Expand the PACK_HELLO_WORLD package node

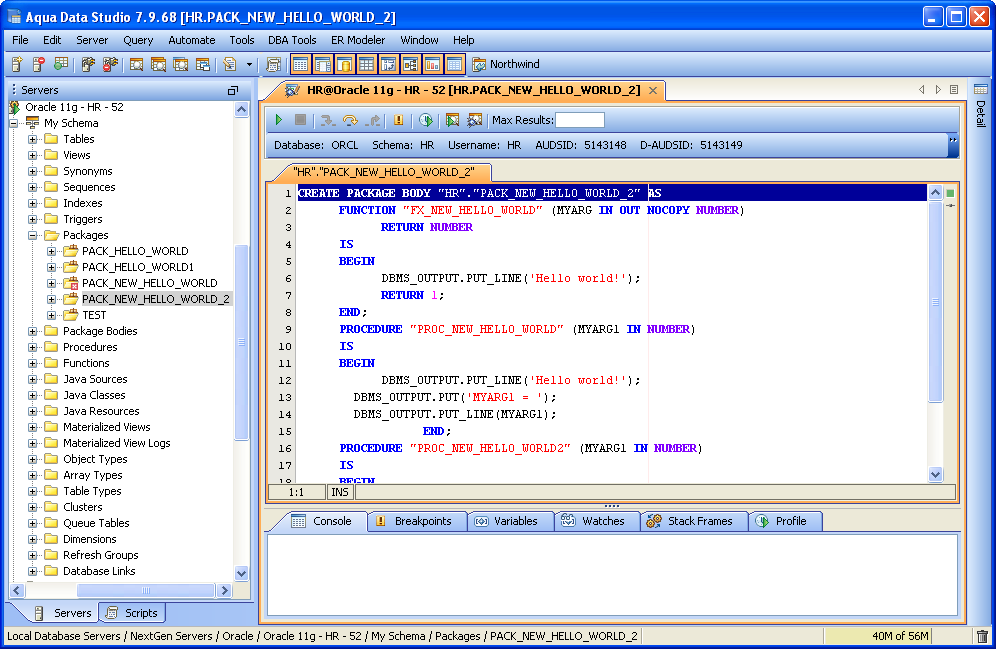tap(52, 251)
